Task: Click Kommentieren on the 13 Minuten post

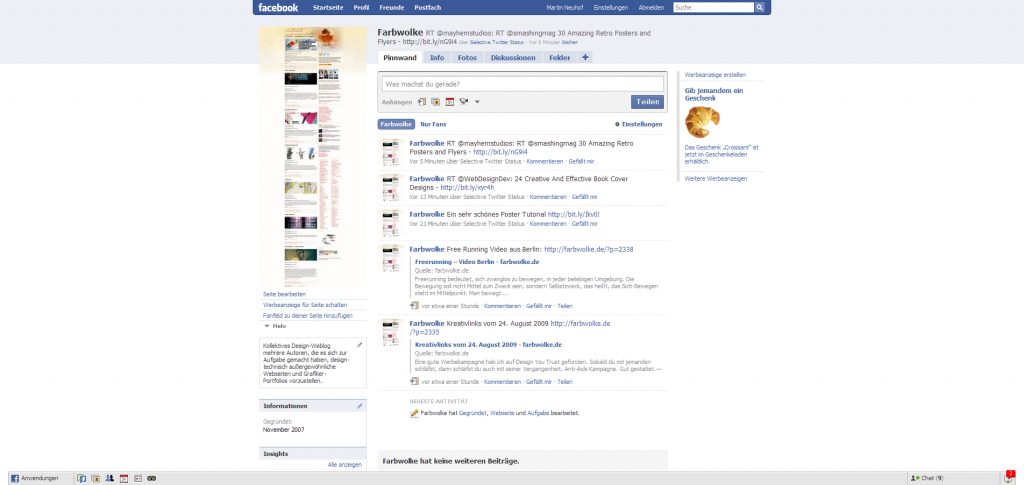Action: pyautogui.click(x=549, y=196)
